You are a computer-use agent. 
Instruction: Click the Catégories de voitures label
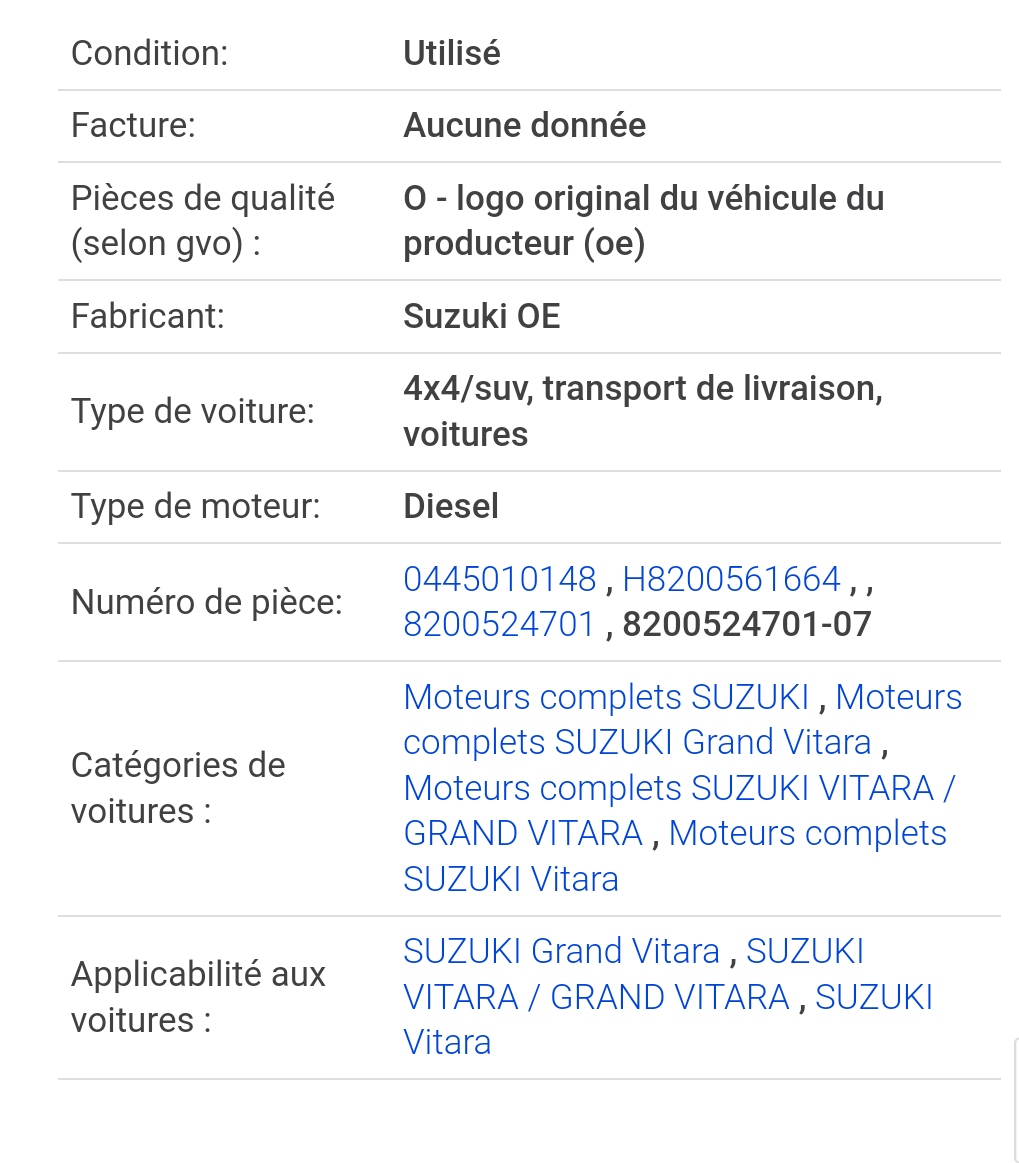[x=178, y=788]
